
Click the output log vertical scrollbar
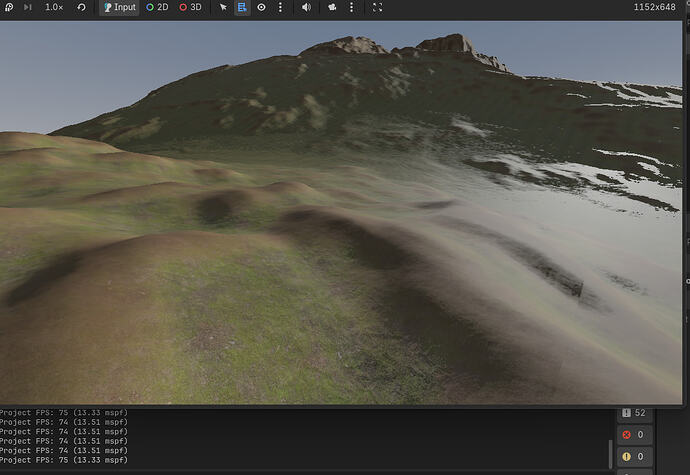pos(610,454)
